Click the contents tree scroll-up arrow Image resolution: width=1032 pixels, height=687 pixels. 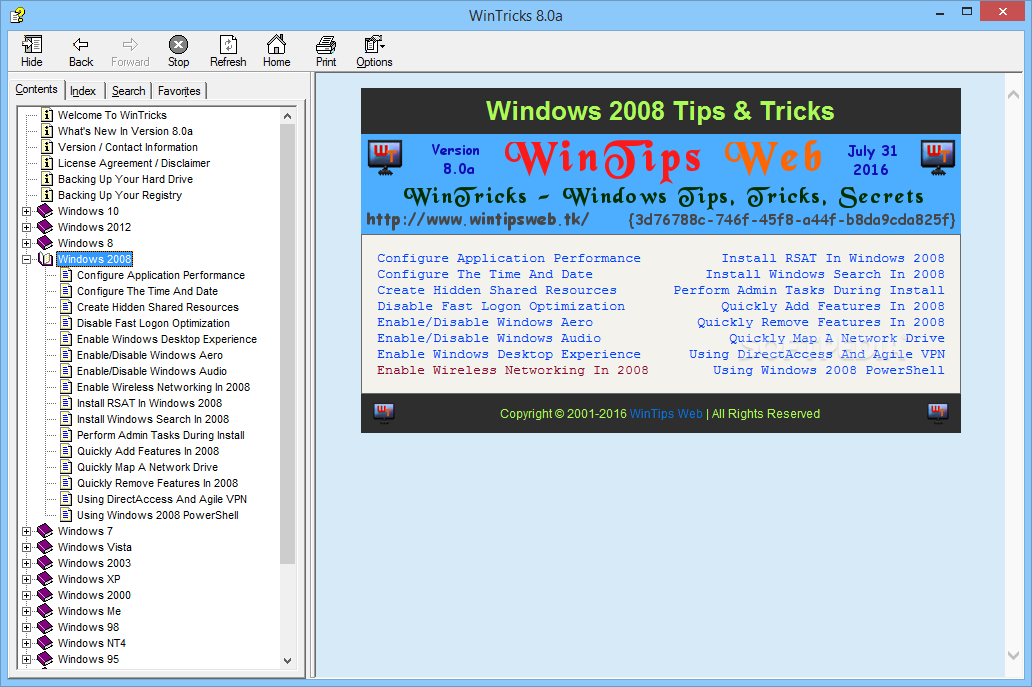point(287,116)
